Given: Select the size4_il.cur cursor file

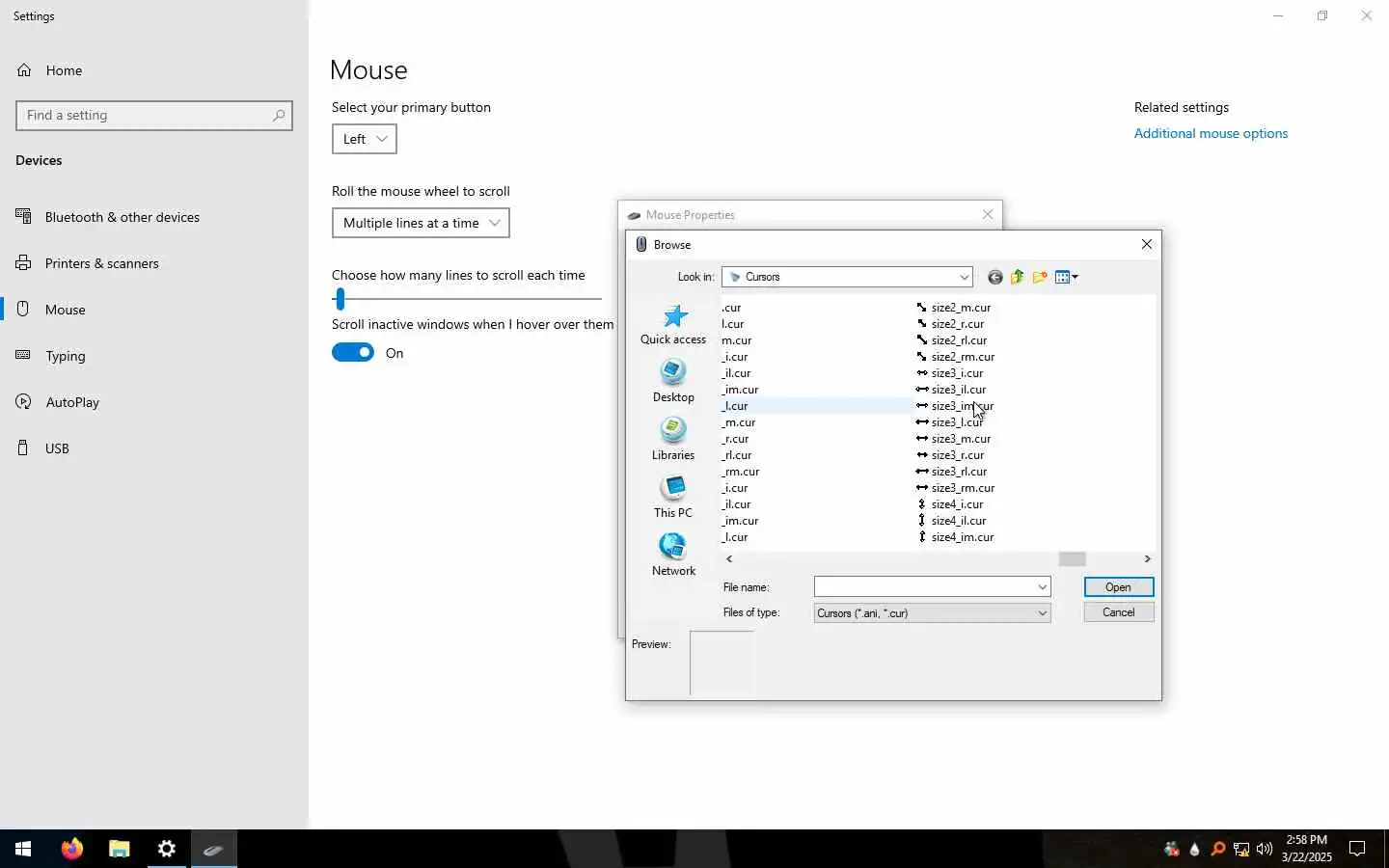Looking at the screenshot, I should coord(951,521).
